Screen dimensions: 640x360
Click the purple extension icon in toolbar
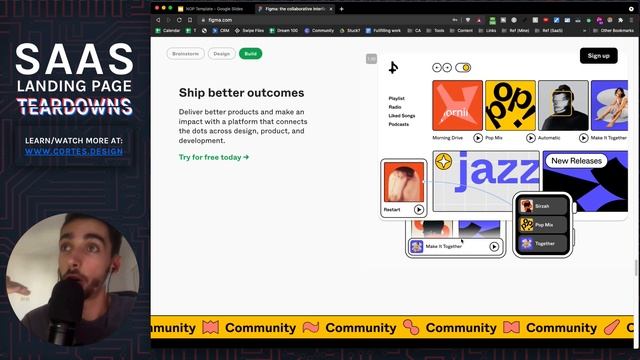(x=599, y=20)
